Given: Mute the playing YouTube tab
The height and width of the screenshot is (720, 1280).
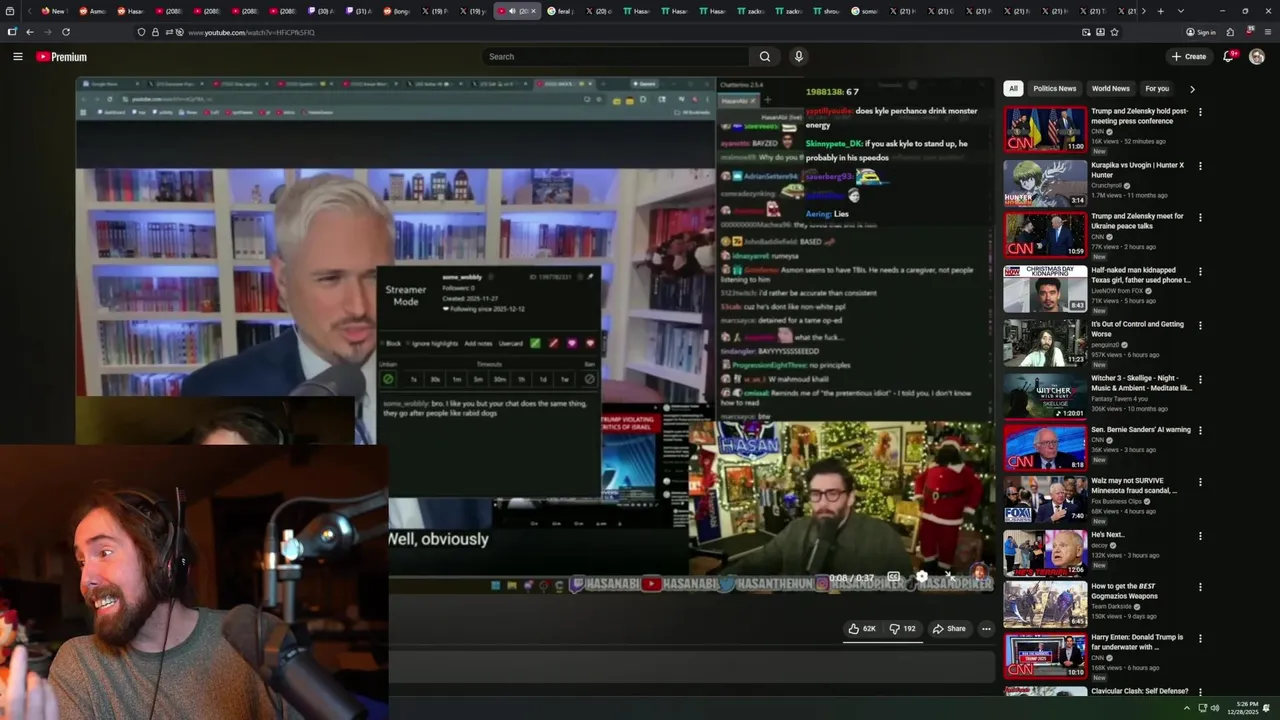Looking at the screenshot, I should 512,11.
